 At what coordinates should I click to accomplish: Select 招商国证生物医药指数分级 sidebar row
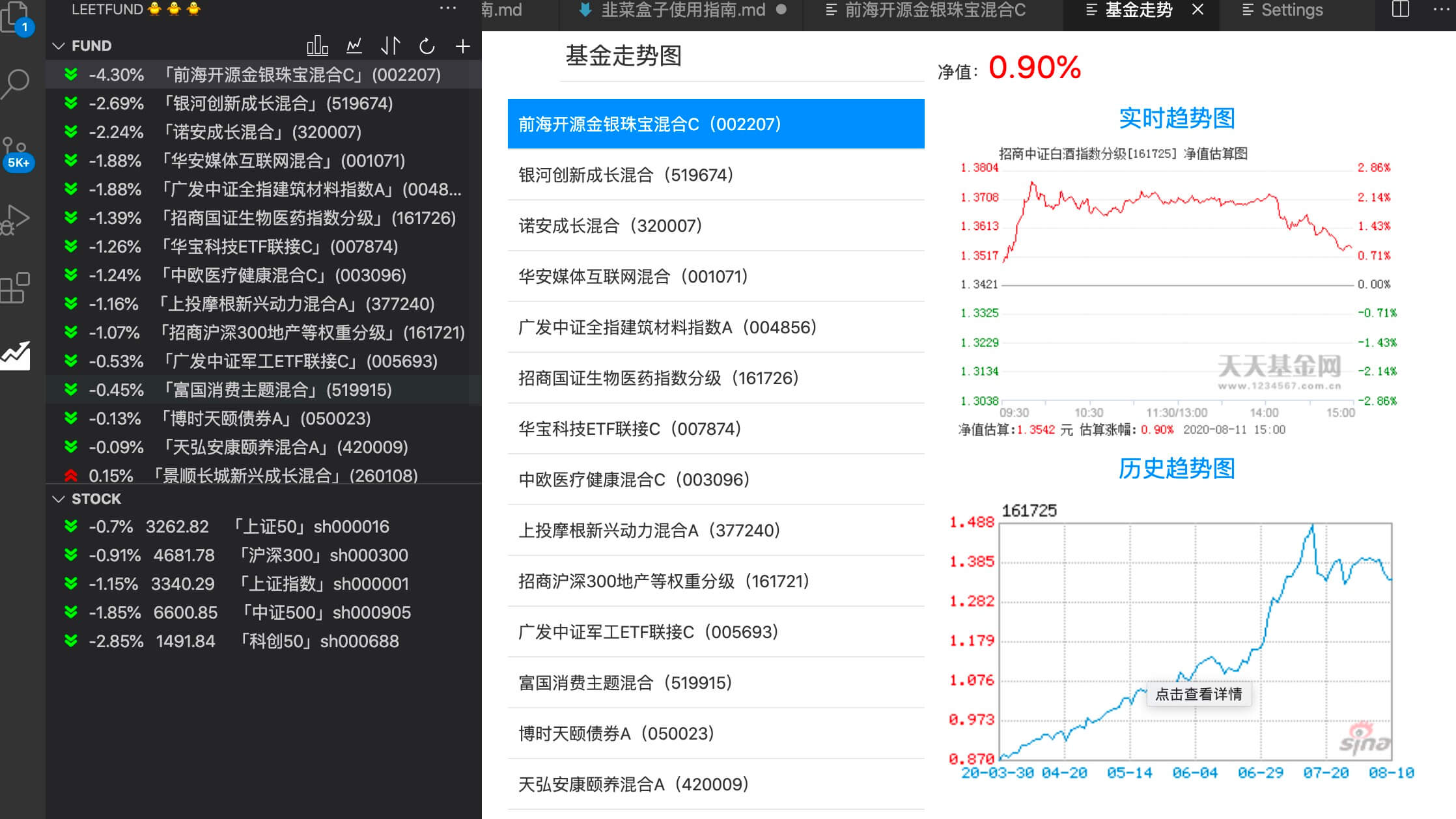click(264, 218)
